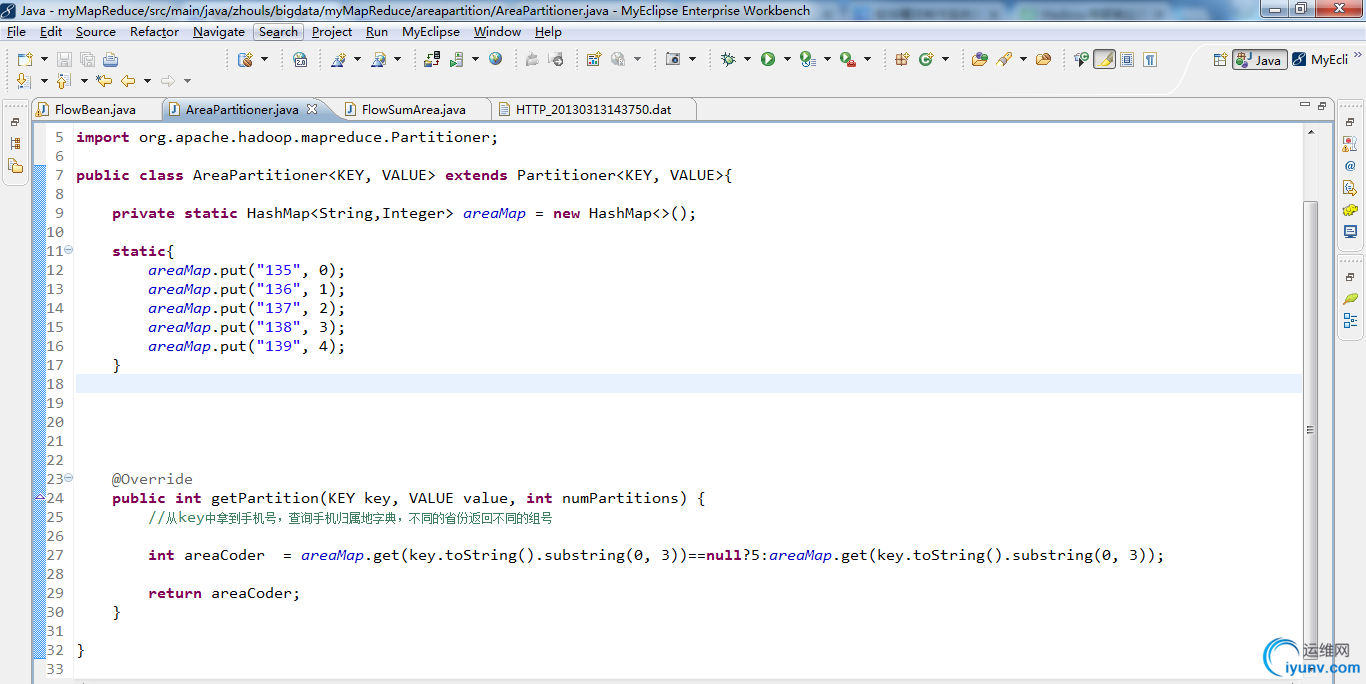Click the green Run button icon
Viewport: 1366px width, 684px height.
768,60
